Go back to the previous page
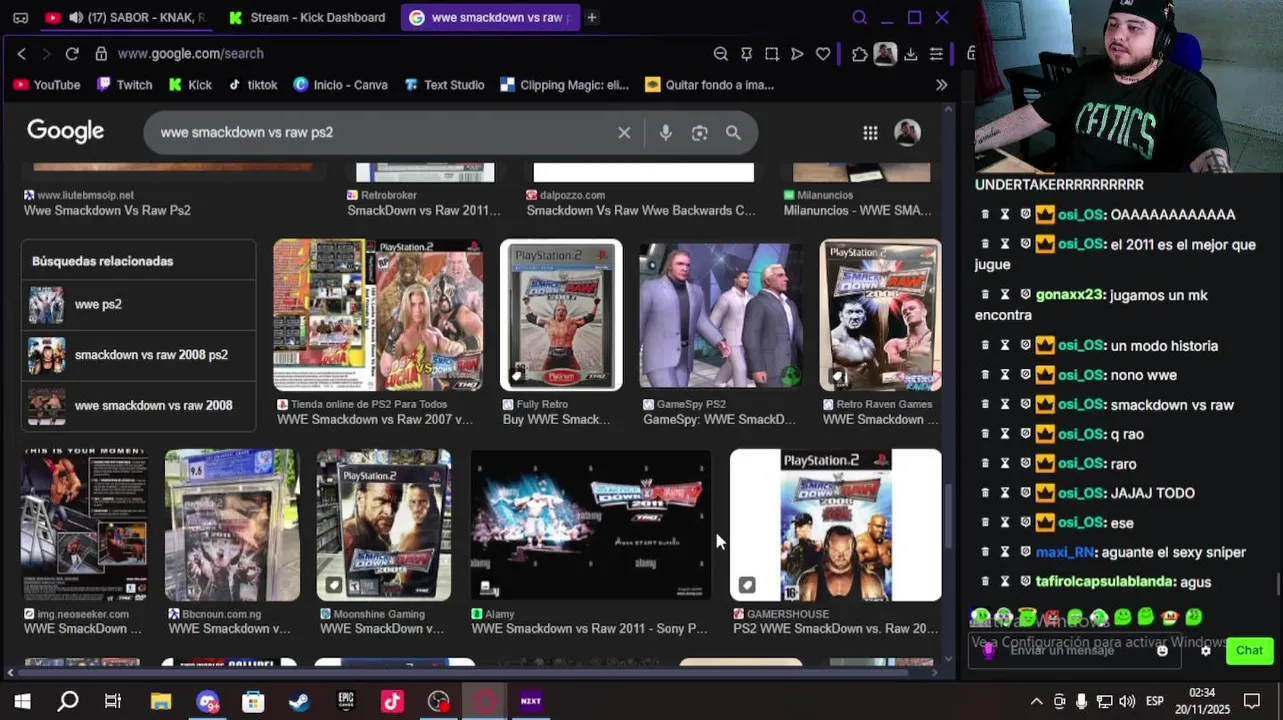This screenshot has height=720, width=1283. [22, 54]
